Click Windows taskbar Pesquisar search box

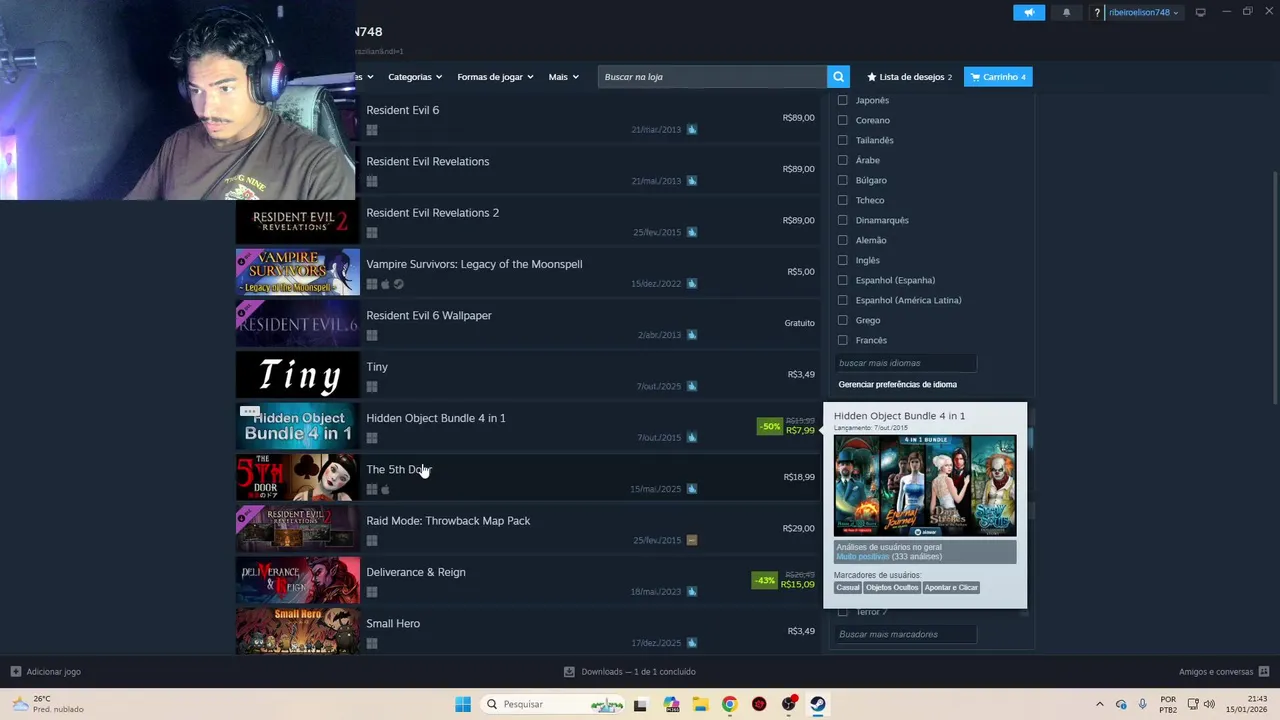(x=551, y=704)
